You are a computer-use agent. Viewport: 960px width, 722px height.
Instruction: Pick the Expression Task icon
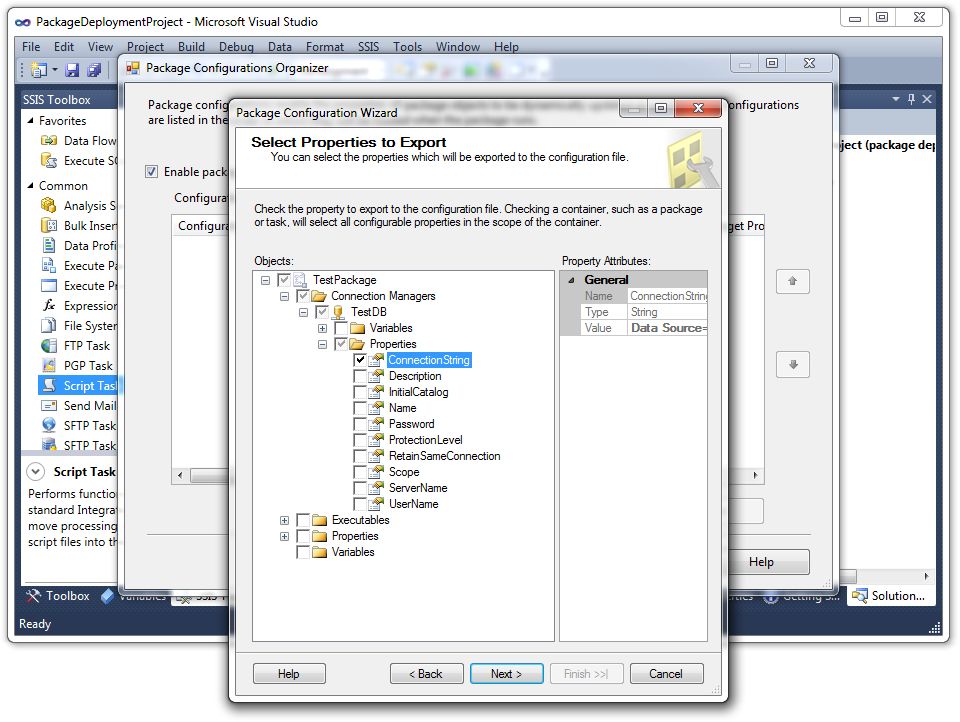click(49, 305)
